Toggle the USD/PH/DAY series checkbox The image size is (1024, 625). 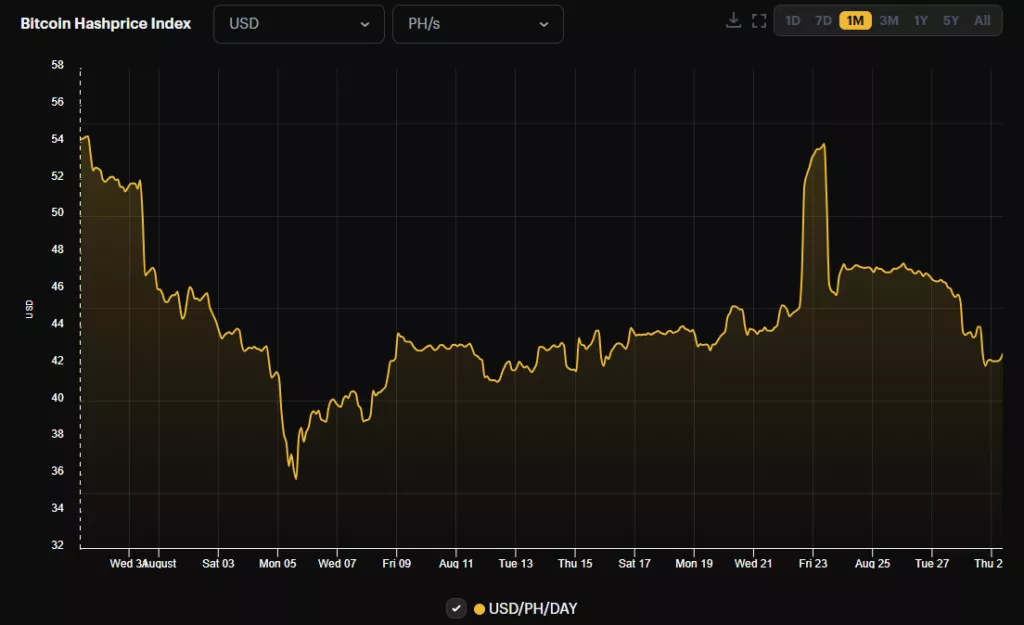[456, 608]
